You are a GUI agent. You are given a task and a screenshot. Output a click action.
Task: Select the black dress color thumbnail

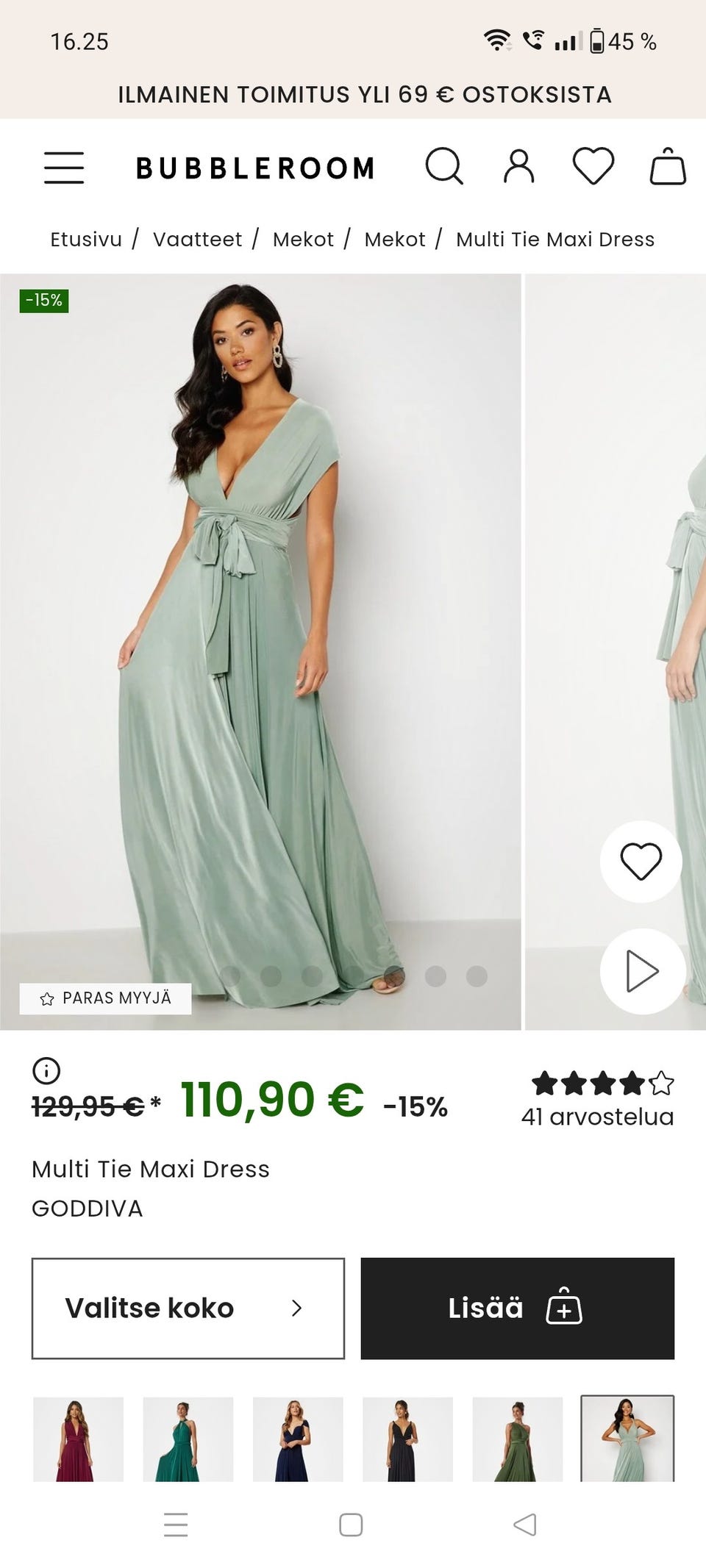[x=407, y=1439]
